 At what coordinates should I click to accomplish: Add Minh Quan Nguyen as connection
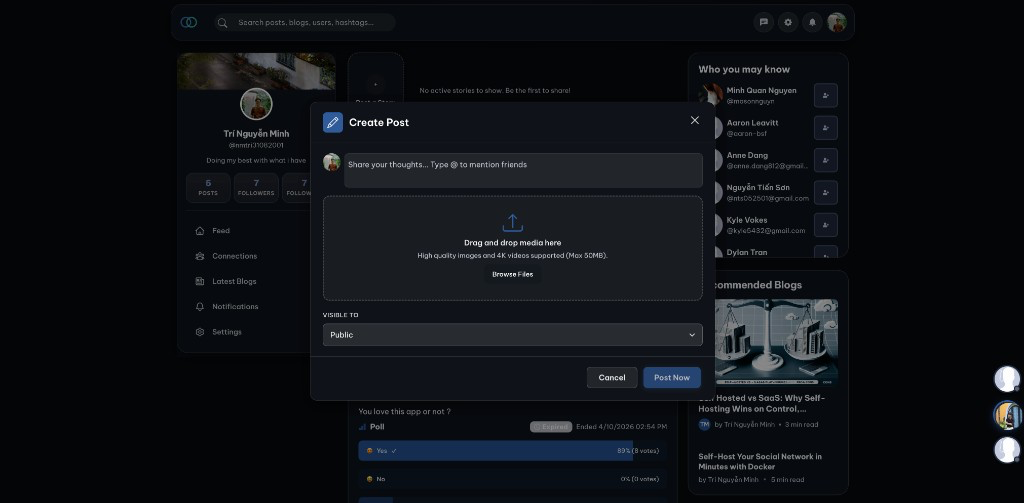pyautogui.click(x=825, y=95)
